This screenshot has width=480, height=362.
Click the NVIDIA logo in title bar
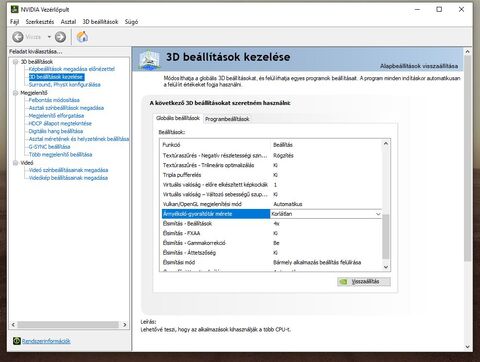[15, 9]
